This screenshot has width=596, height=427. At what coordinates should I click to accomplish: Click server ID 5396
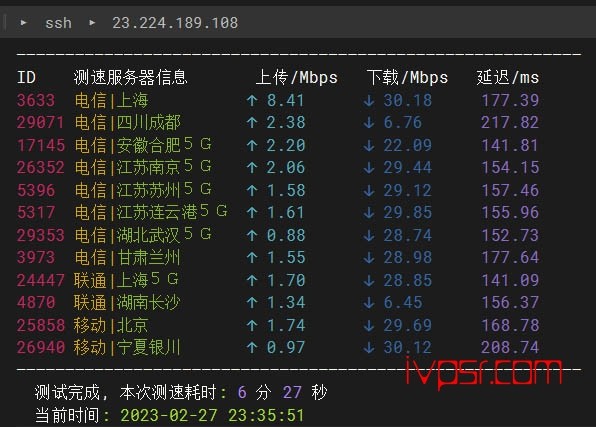pos(36,190)
